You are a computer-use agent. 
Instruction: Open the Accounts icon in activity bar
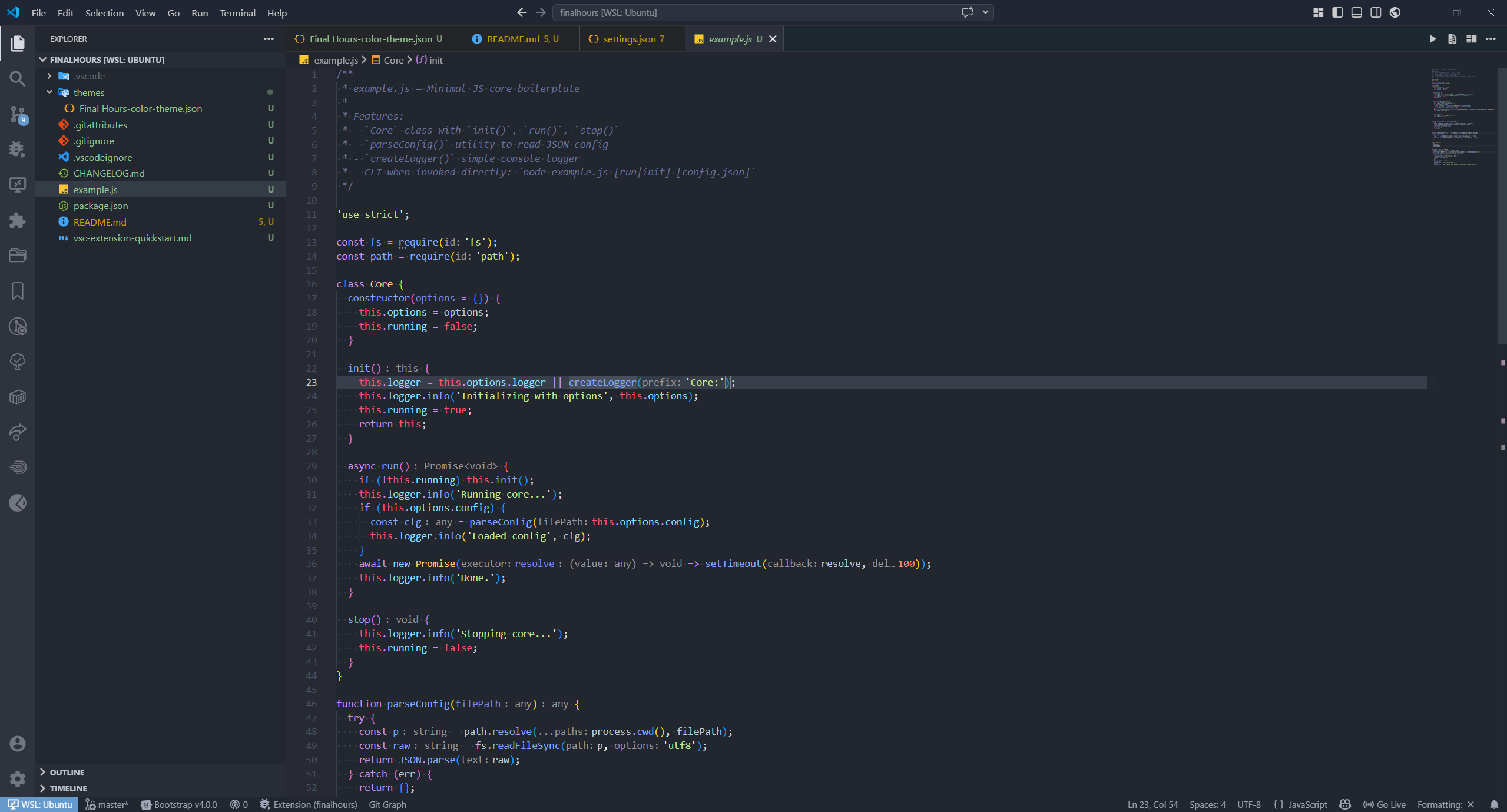coord(18,744)
